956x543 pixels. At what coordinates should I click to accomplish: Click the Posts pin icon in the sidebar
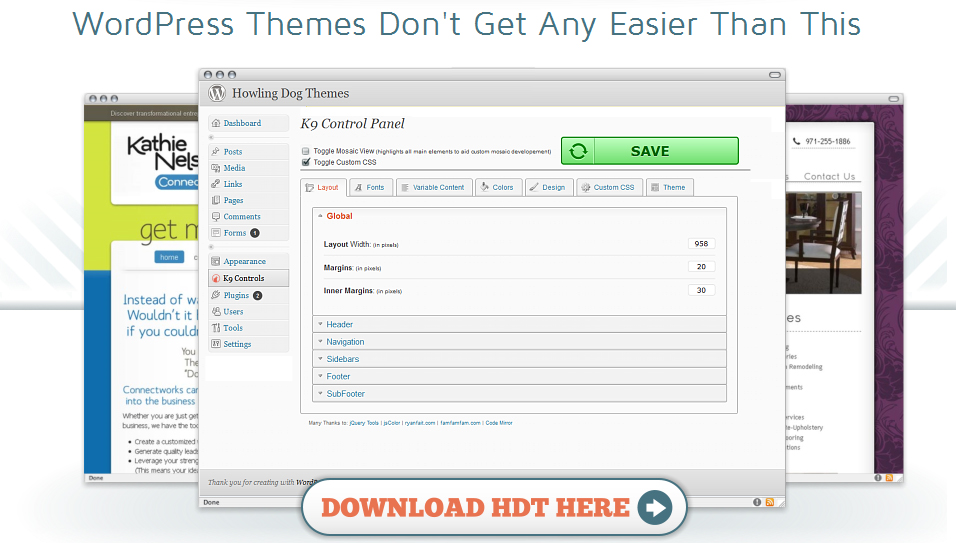[216, 151]
